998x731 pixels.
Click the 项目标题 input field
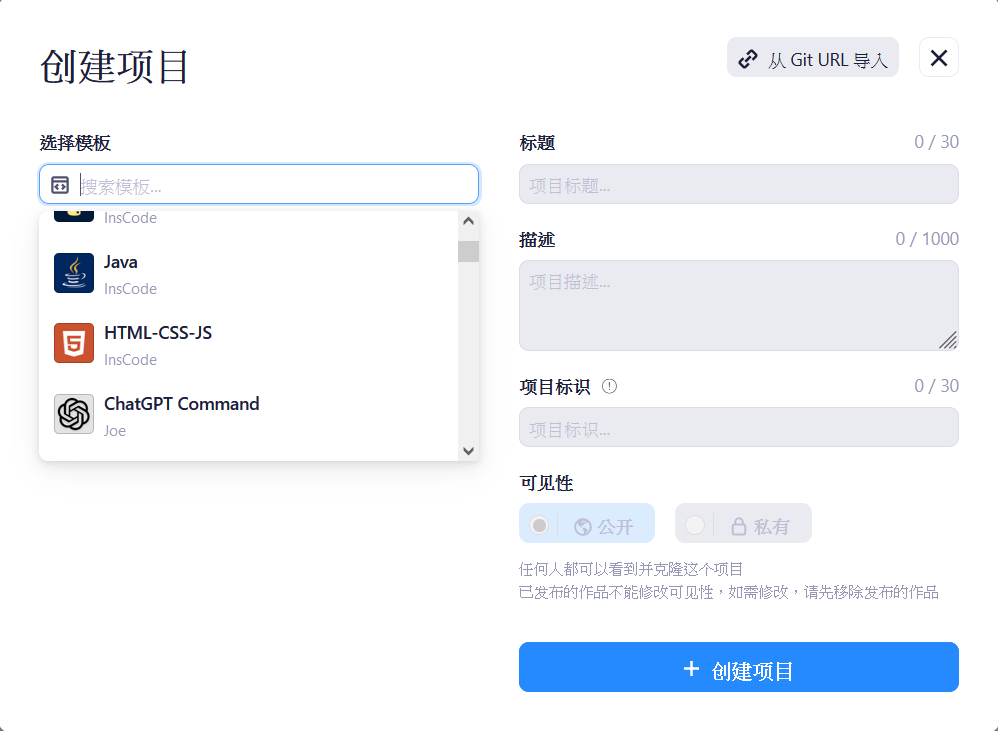click(x=738, y=185)
